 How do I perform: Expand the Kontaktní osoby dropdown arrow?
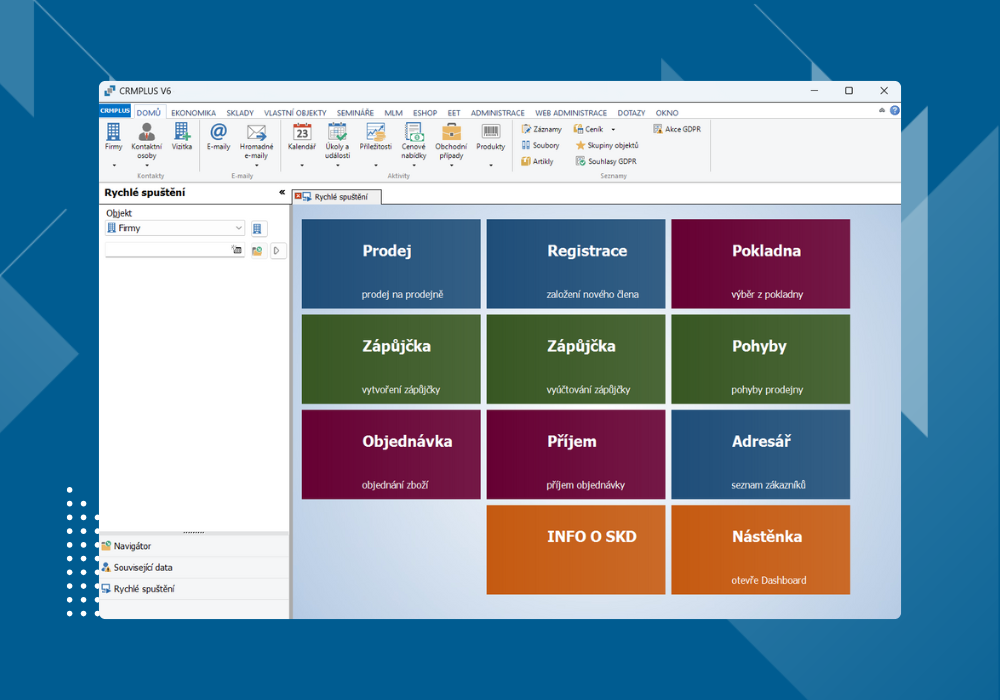pyautogui.click(x=147, y=166)
